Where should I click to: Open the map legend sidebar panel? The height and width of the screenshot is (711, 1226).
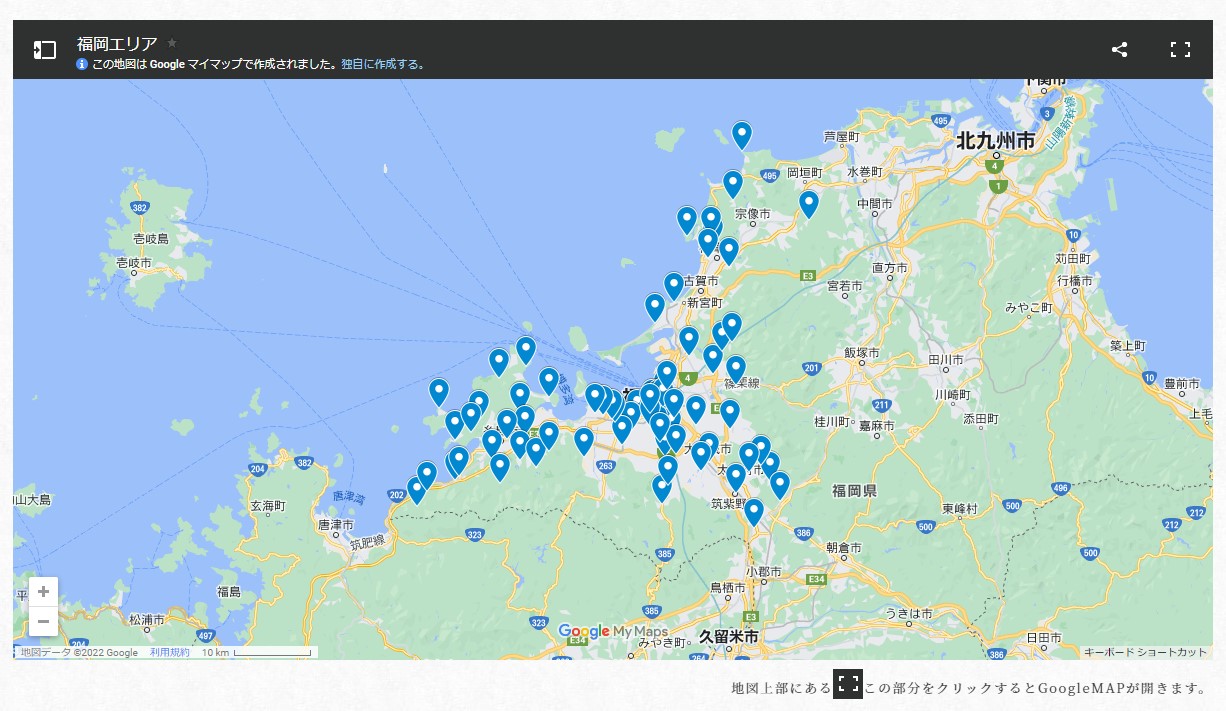point(44,50)
